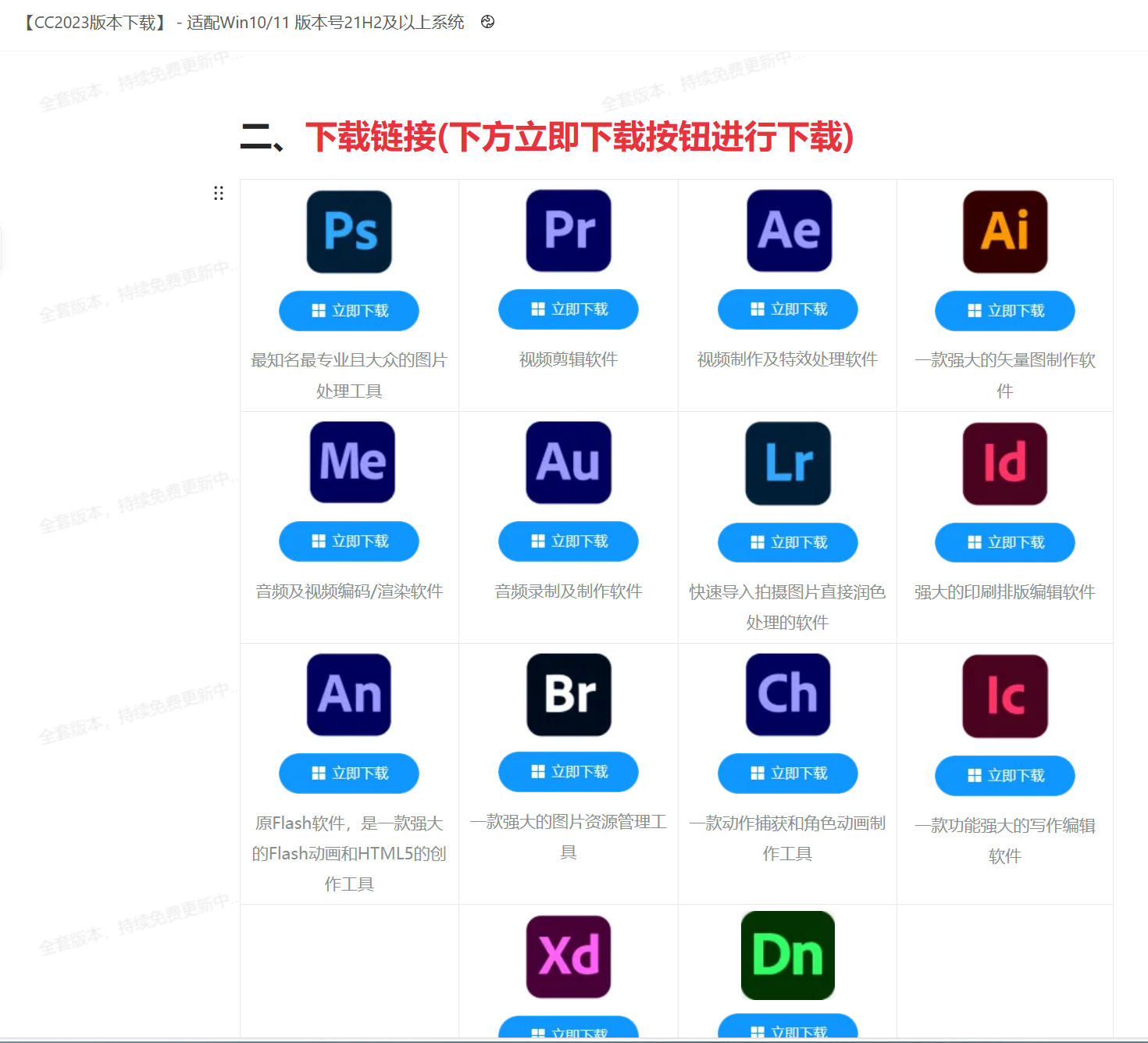Screen dimensions: 1148x1043
Task: Click the 一款动作捕获和角色动画制作工具 text
Action: tap(787, 838)
